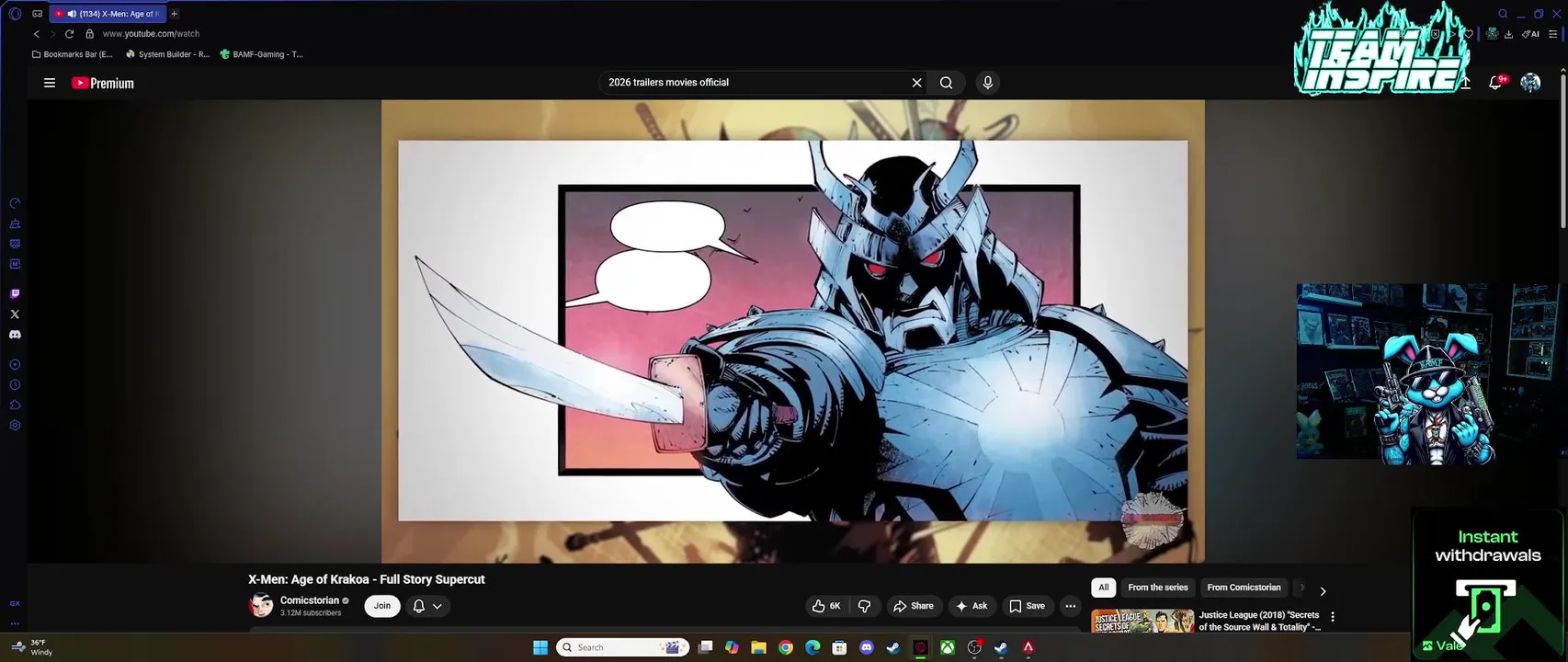
Task: Open Xbox app from taskbar
Action: pos(947,647)
